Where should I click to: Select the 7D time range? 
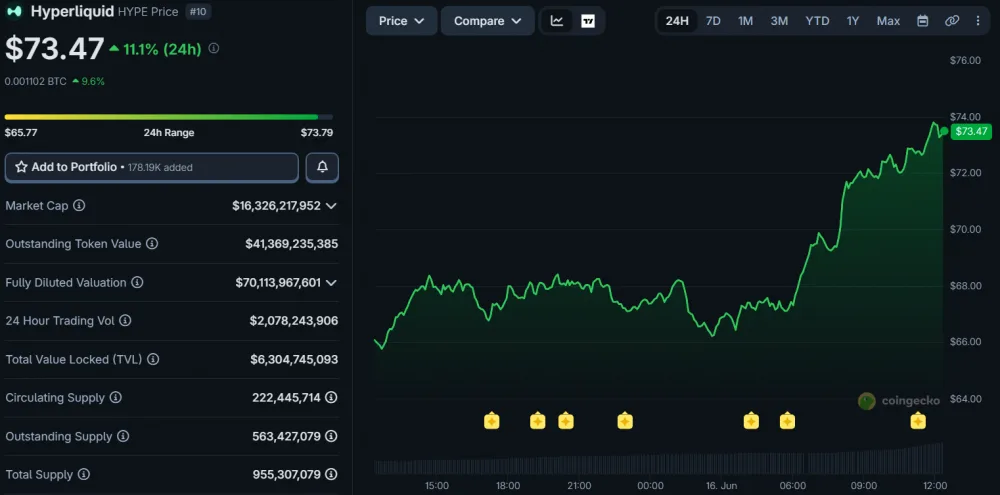tap(713, 21)
